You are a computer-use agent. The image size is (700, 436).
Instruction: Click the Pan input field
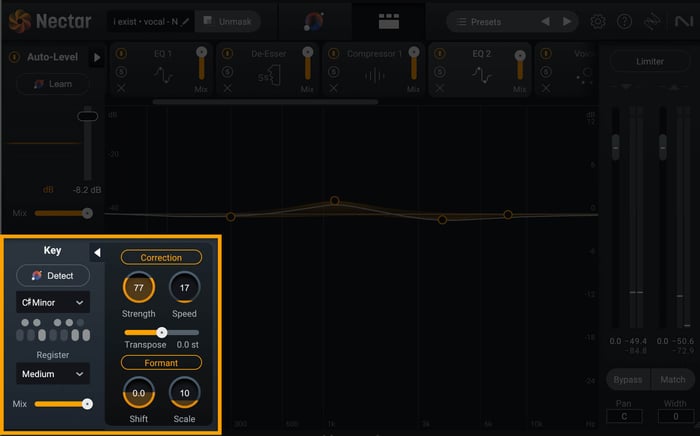coord(624,416)
